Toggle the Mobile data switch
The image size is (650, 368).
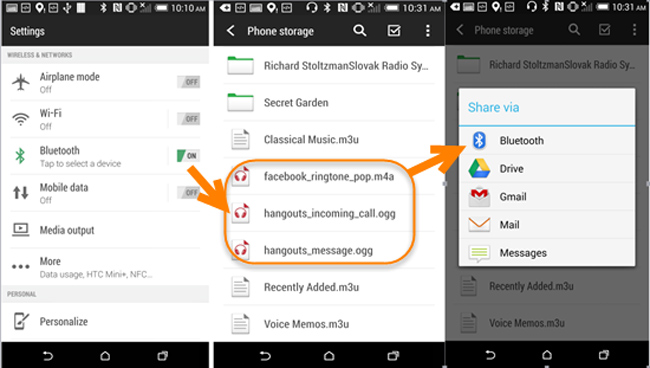click(189, 192)
